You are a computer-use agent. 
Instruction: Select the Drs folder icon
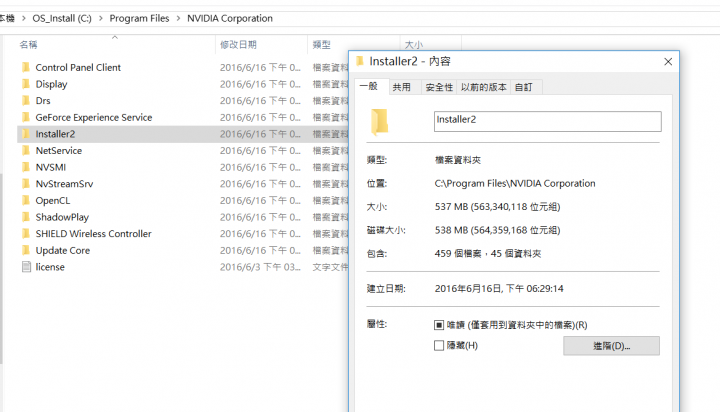click(26, 101)
